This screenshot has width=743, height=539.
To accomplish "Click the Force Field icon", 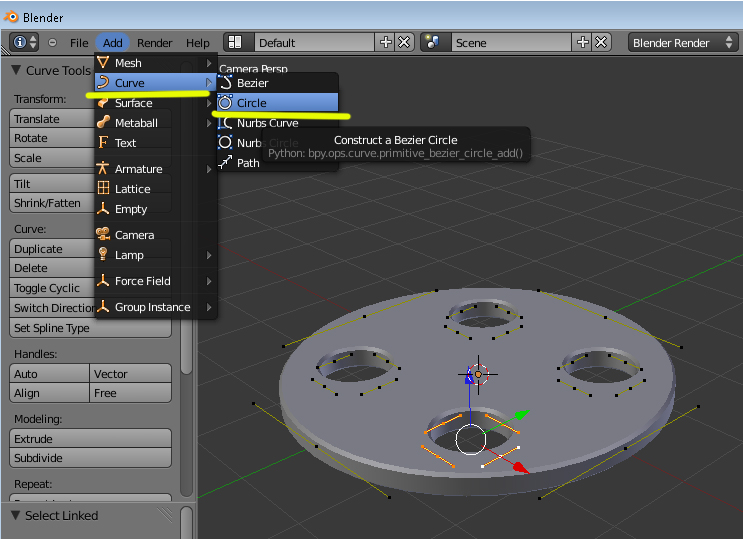I will [103, 280].
